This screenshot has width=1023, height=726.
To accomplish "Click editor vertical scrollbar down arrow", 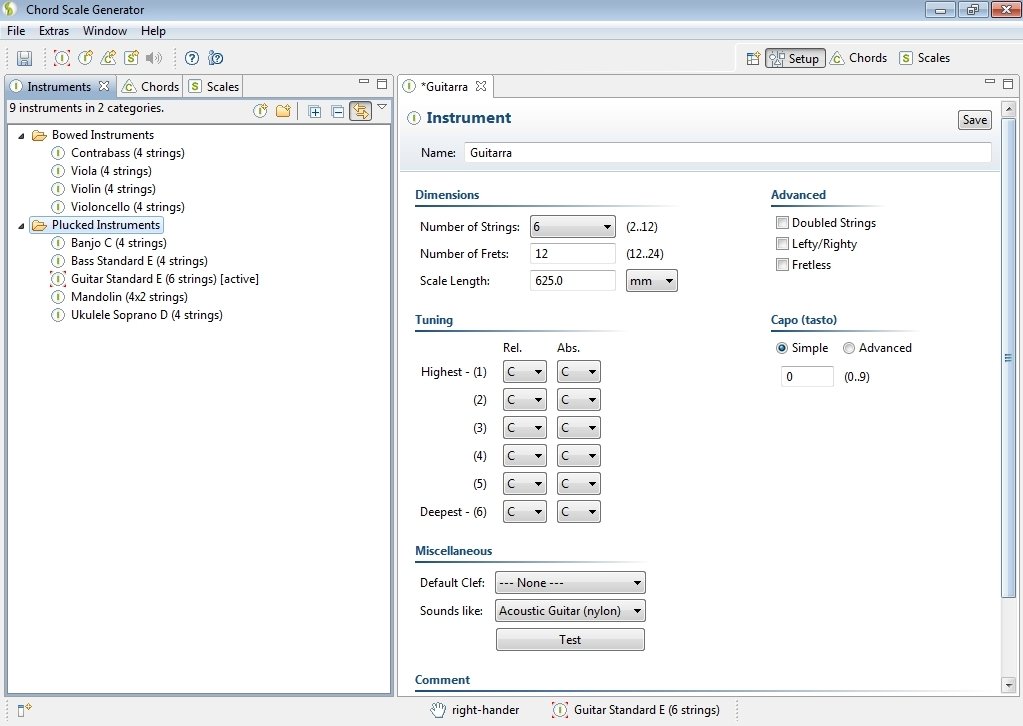I will 1009,686.
